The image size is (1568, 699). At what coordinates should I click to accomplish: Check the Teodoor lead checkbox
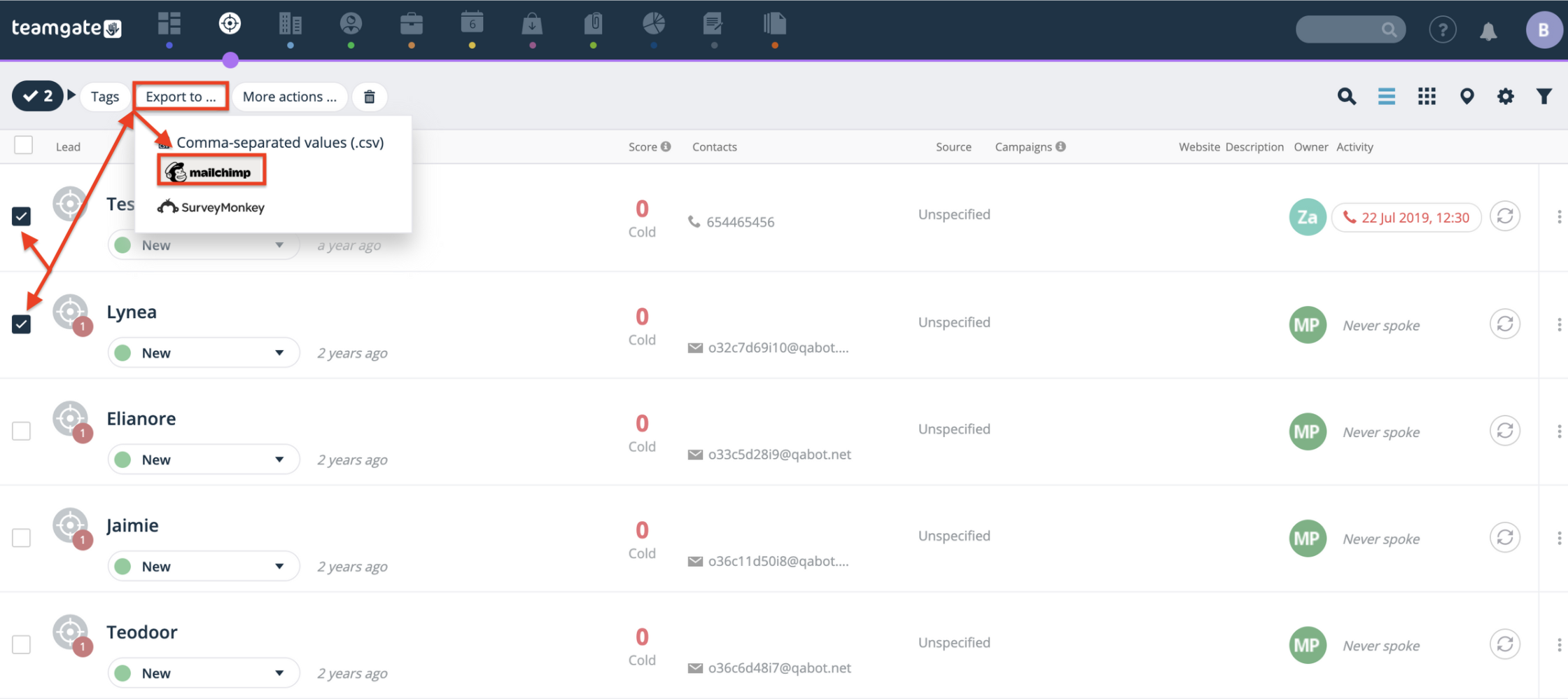[x=21, y=644]
